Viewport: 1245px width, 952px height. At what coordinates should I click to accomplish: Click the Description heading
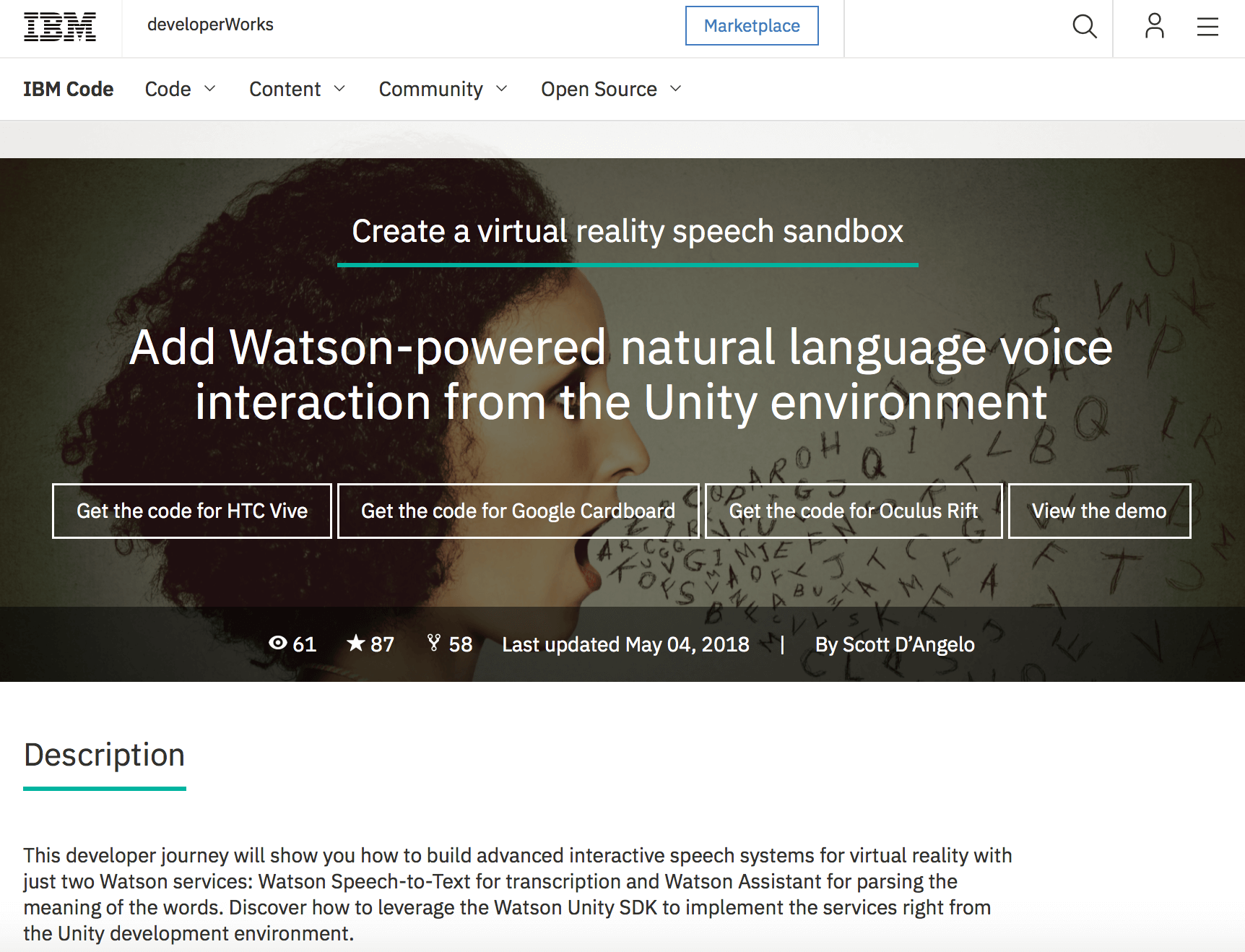[105, 755]
